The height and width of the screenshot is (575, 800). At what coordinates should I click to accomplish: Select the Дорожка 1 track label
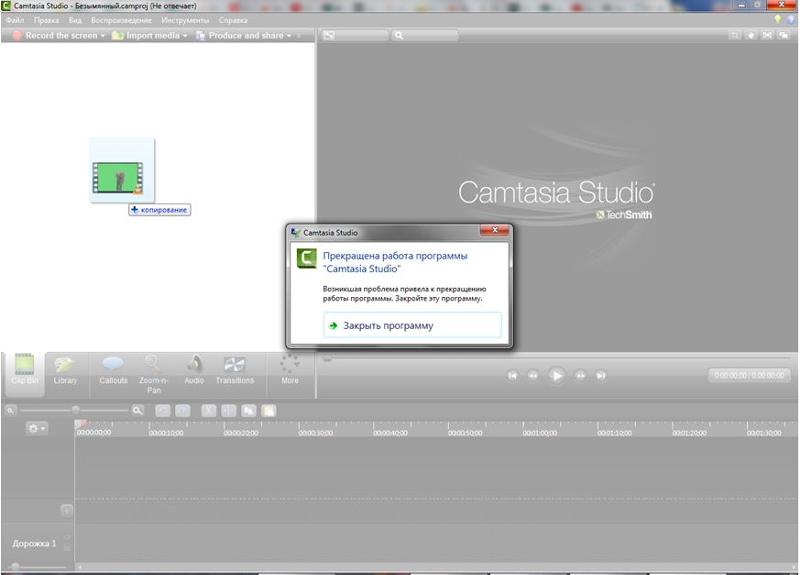point(34,544)
